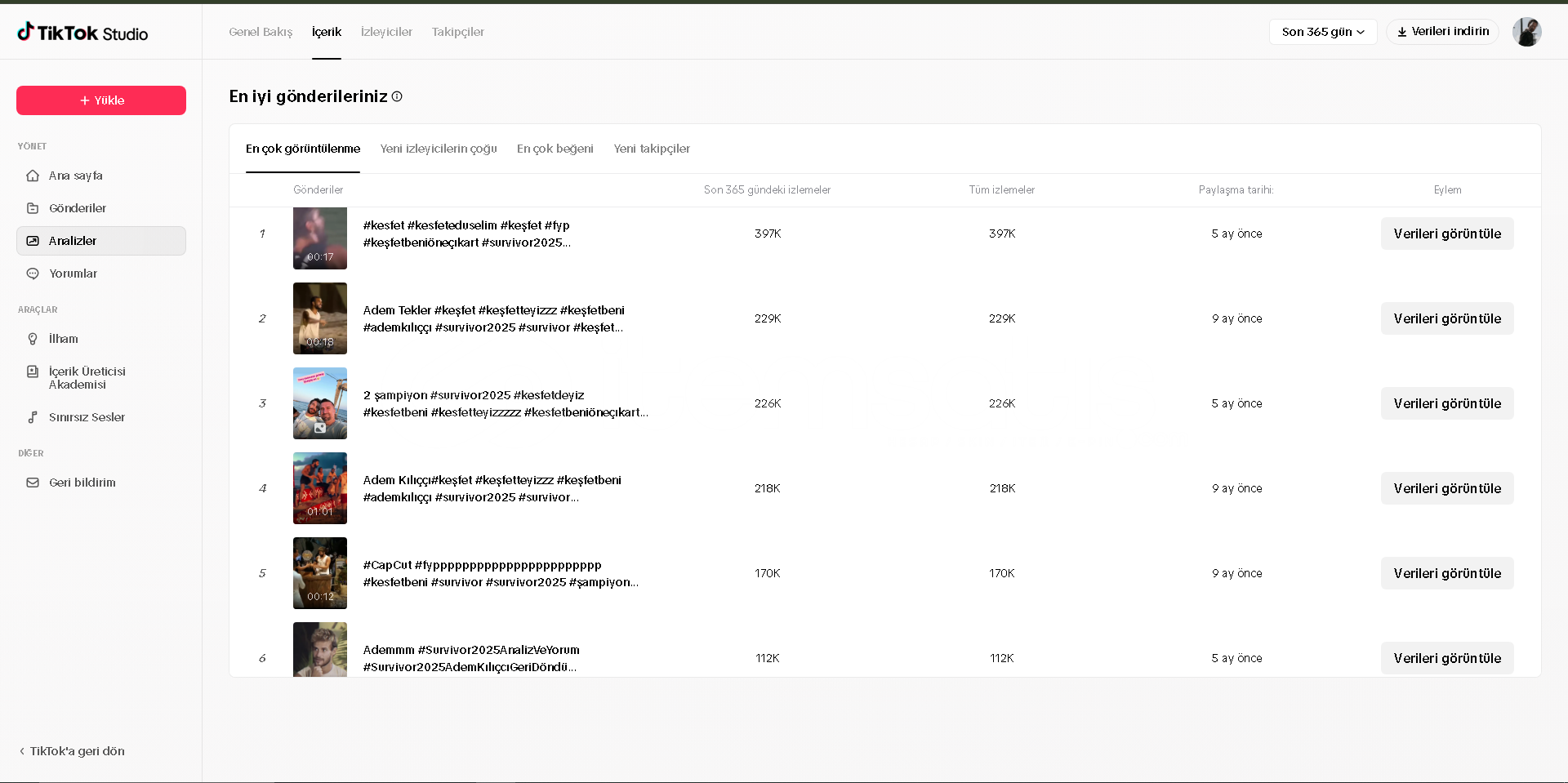The height and width of the screenshot is (783, 1568).
Task: Select the En çok beğeni tab
Action: pos(555,149)
